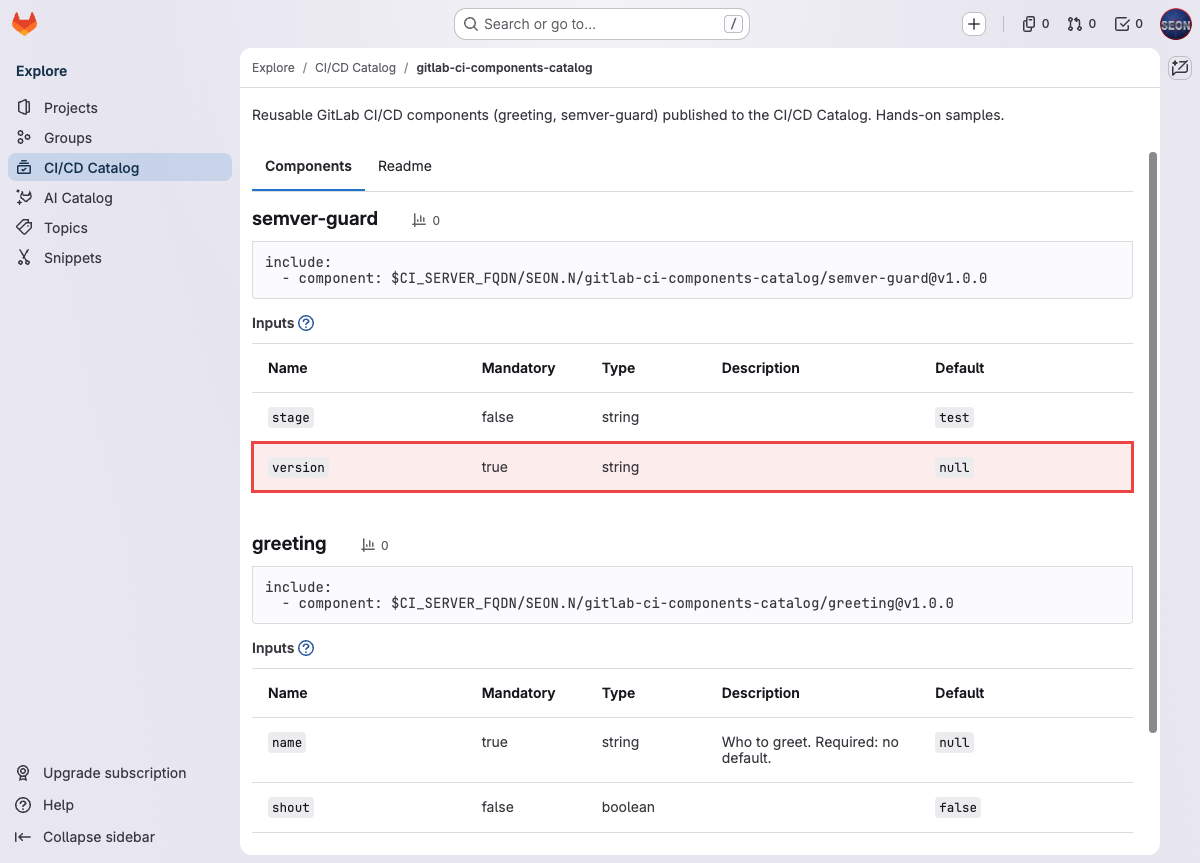Click the Topics tag icon
Screen dimensions: 1200x863
[24, 228]
